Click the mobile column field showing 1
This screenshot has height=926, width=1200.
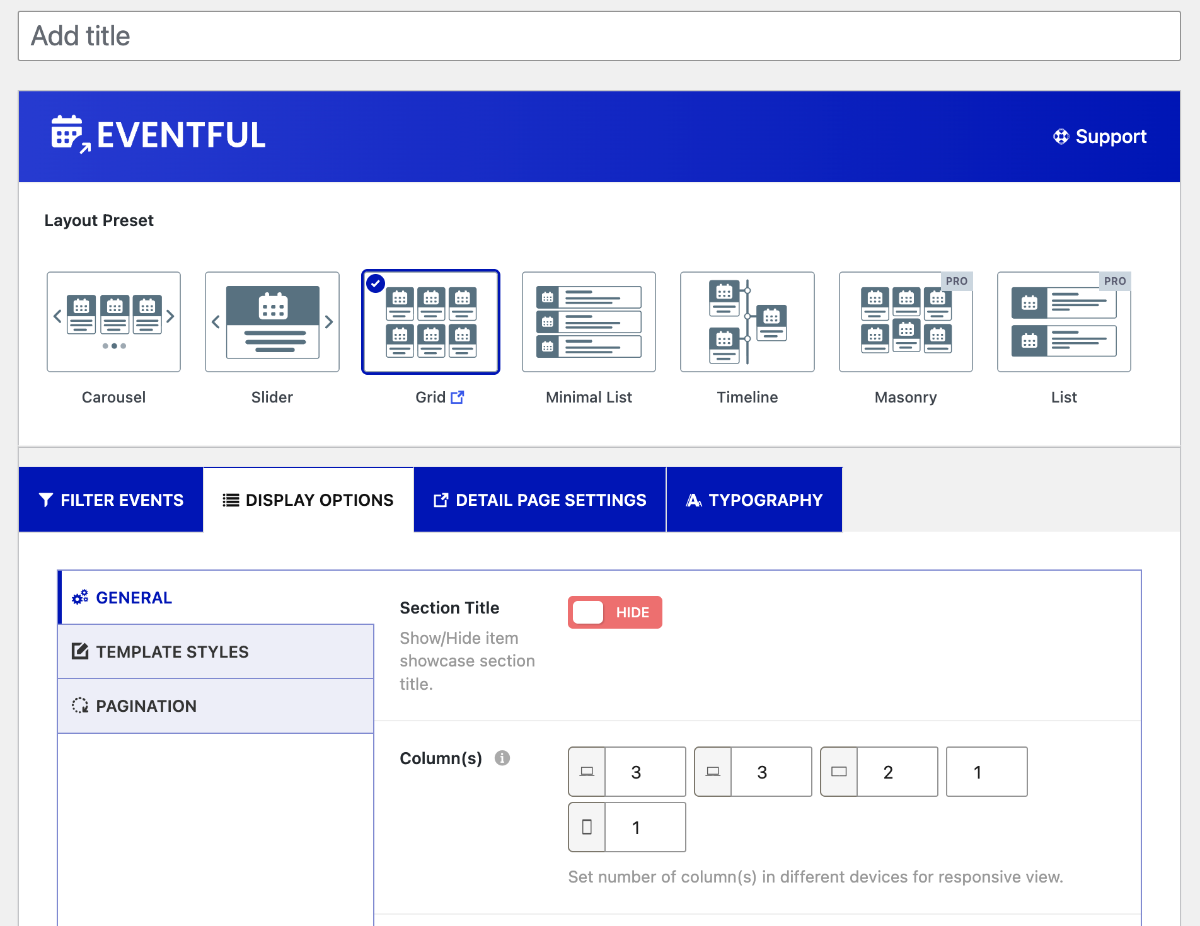click(645, 827)
